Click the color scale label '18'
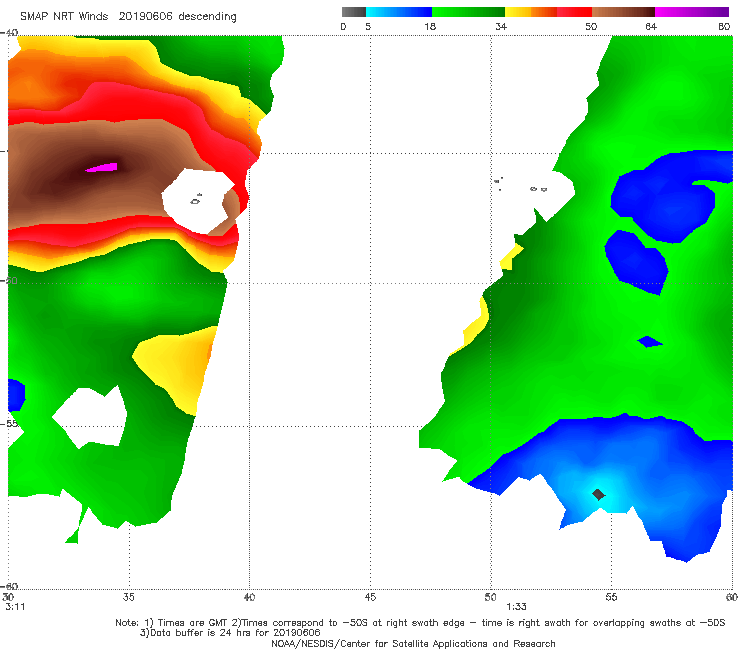 coord(430,26)
